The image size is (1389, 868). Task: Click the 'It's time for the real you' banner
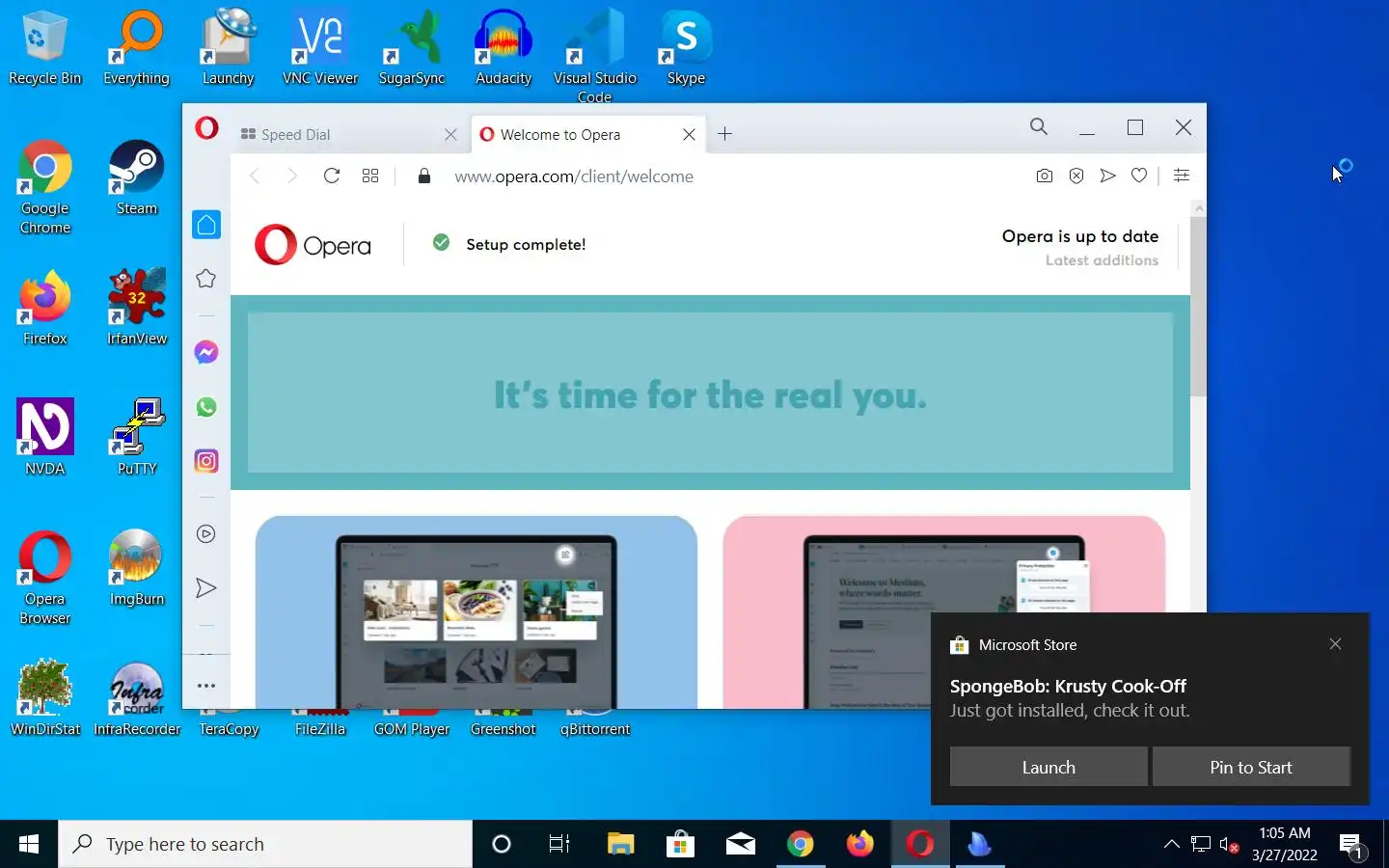click(x=710, y=393)
